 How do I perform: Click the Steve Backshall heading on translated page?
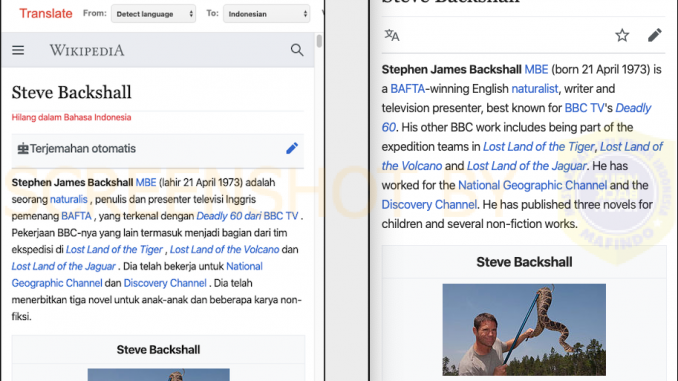pyautogui.click(x=71, y=92)
